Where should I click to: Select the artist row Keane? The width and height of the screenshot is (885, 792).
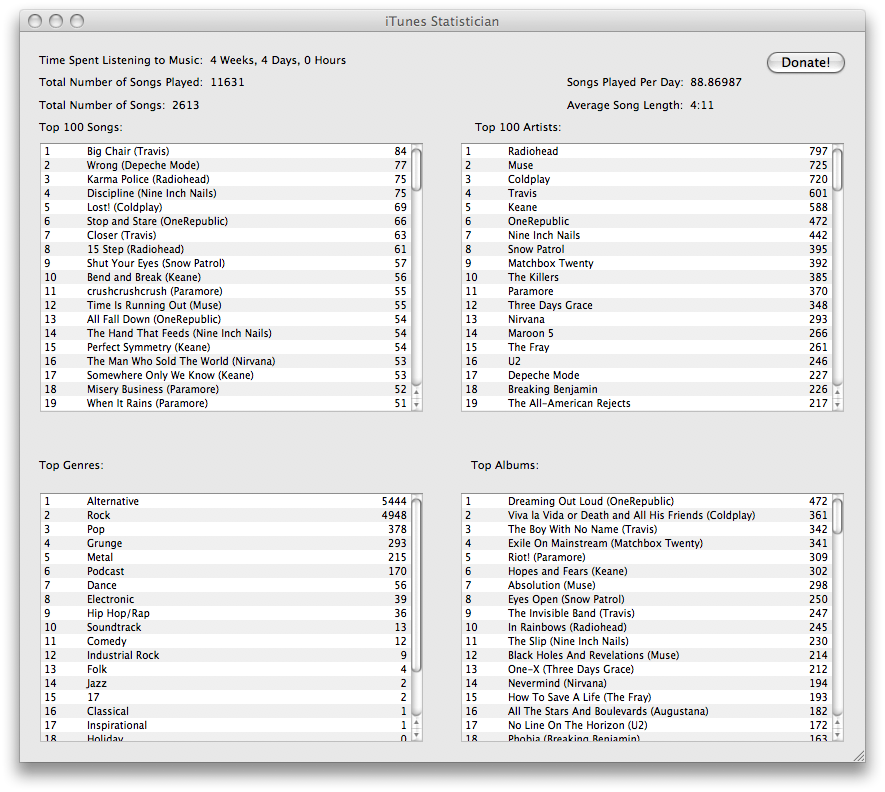[x=647, y=207]
